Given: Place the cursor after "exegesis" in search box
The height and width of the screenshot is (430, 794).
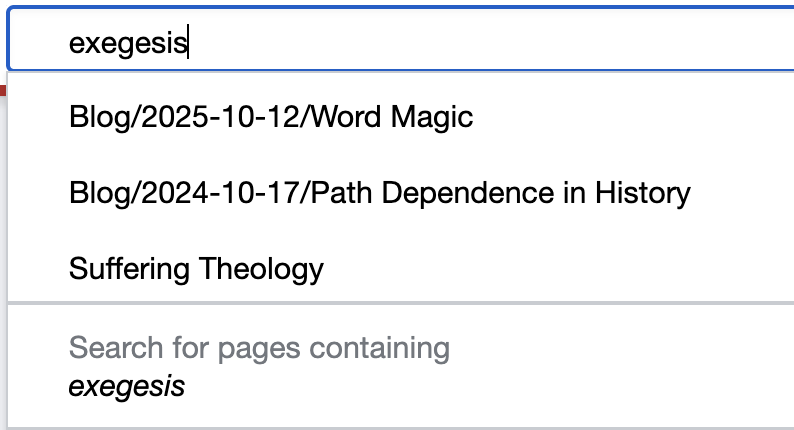Looking at the screenshot, I should 189,43.
